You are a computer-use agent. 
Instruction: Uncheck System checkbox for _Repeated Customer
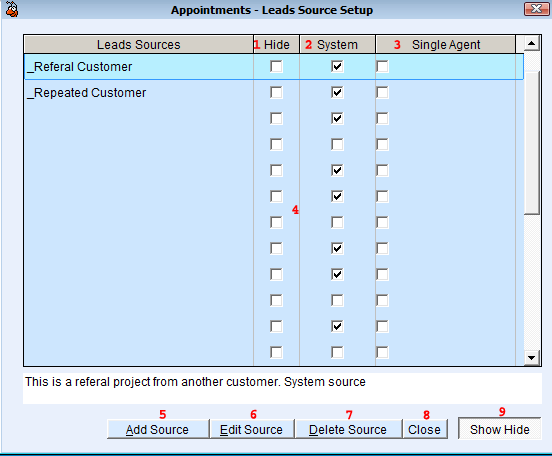(x=337, y=93)
